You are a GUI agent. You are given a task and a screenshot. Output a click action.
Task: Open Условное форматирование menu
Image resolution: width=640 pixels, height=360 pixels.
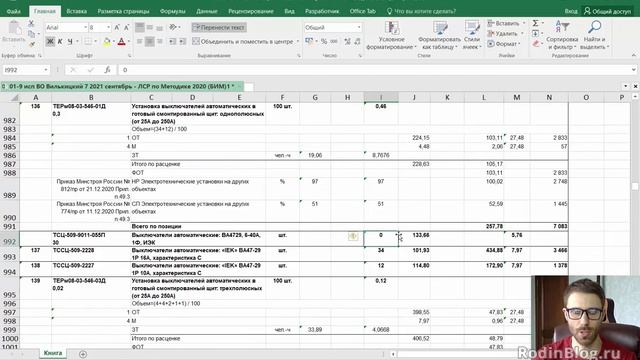coord(391,36)
